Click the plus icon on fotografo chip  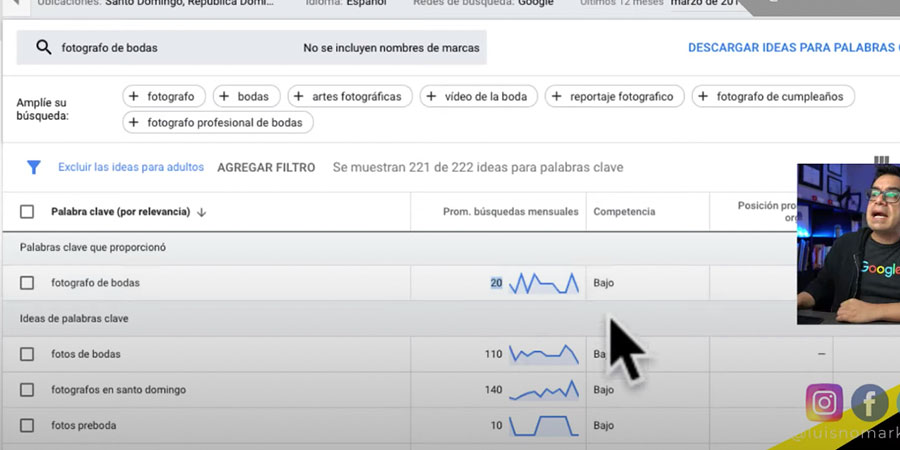[134, 96]
